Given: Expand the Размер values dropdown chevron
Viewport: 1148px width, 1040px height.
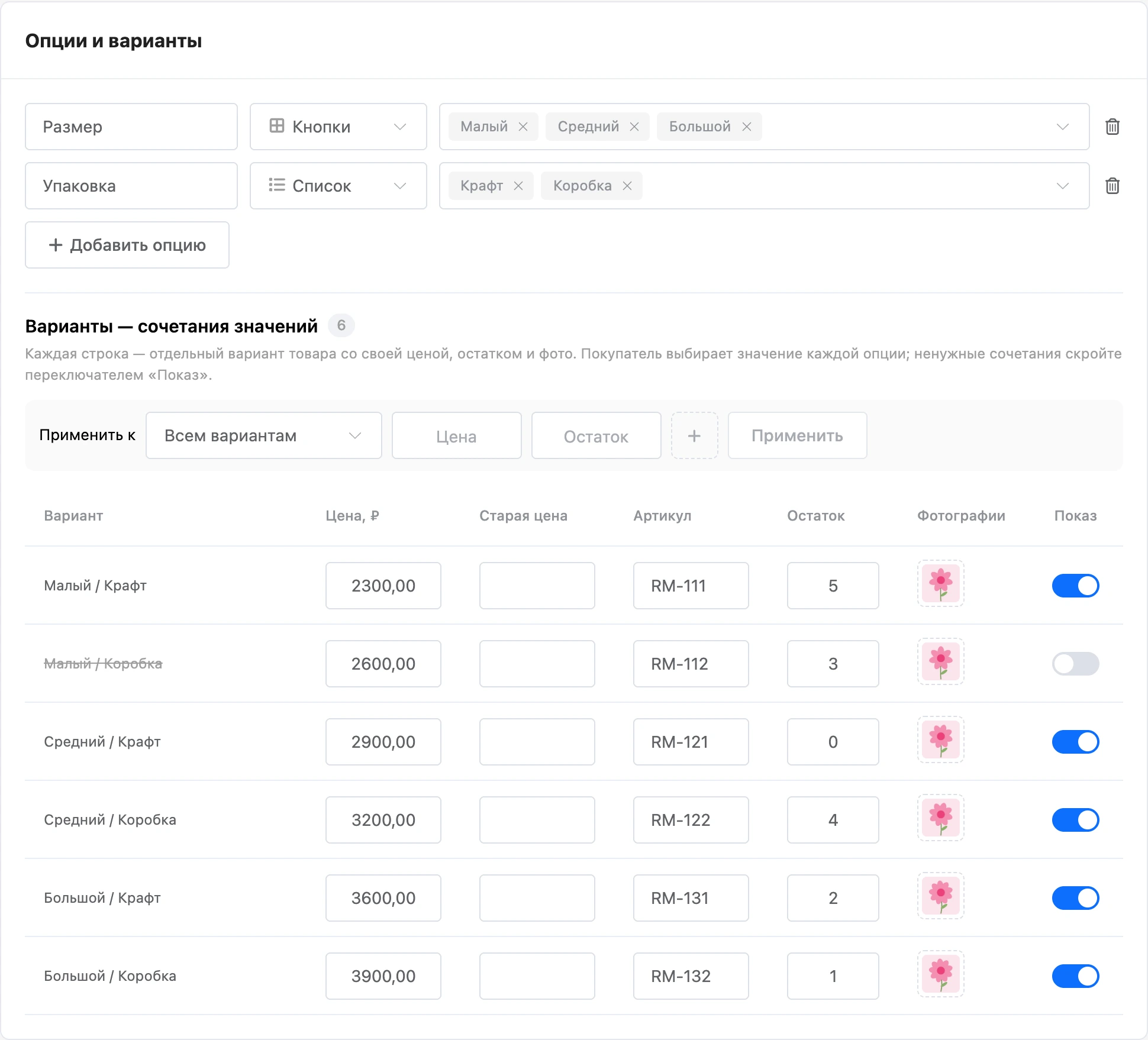Looking at the screenshot, I should coord(1063,127).
